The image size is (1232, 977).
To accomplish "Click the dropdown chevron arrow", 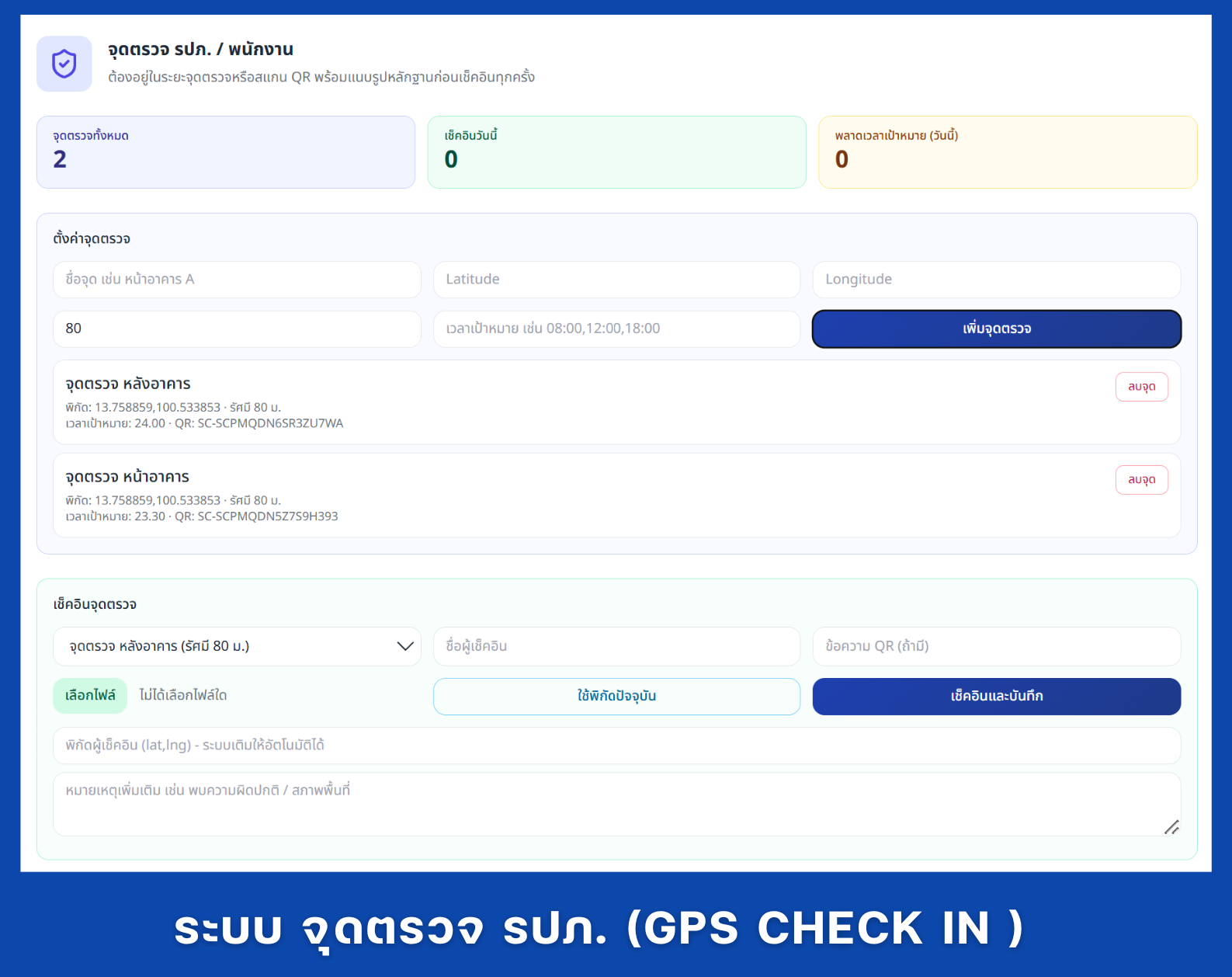I will click(x=404, y=646).
